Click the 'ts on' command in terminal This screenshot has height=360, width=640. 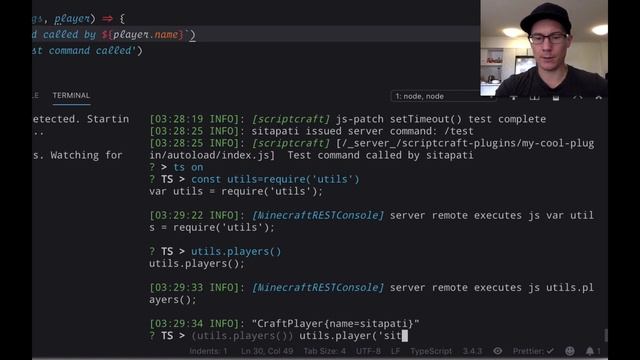[x=188, y=167]
